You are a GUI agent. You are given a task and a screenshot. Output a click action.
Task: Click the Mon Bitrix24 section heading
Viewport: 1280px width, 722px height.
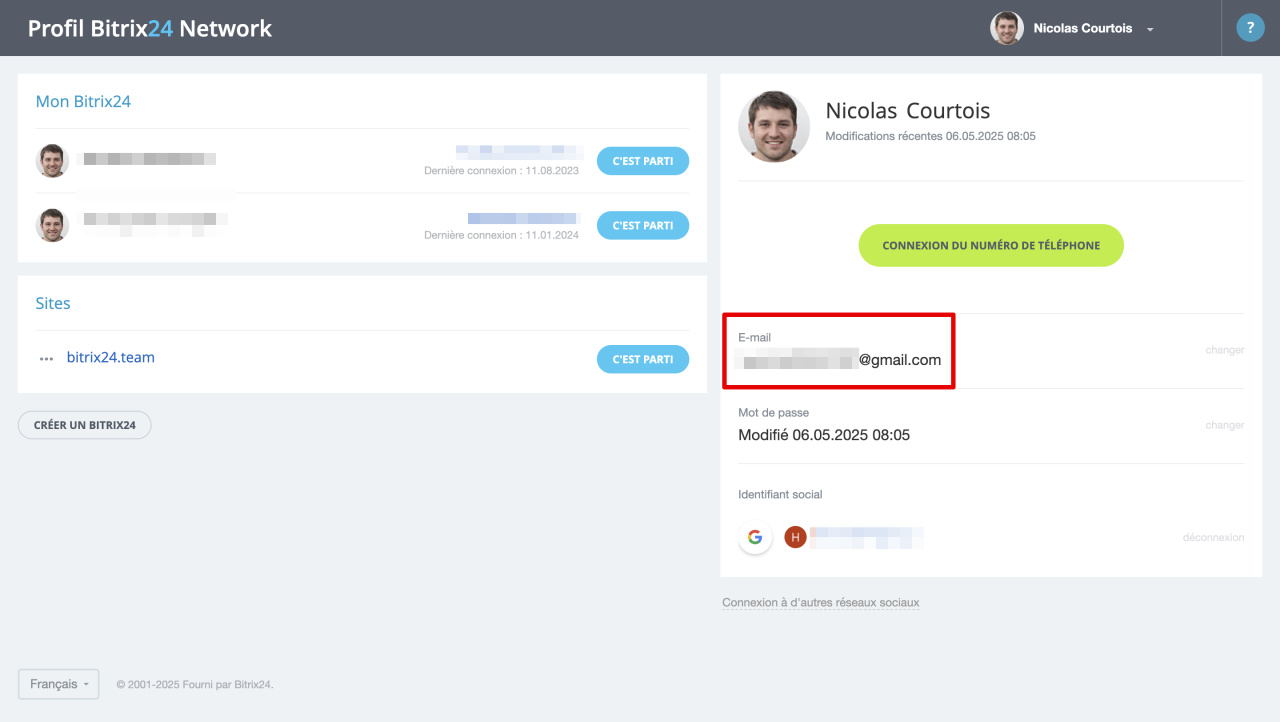[x=83, y=101]
